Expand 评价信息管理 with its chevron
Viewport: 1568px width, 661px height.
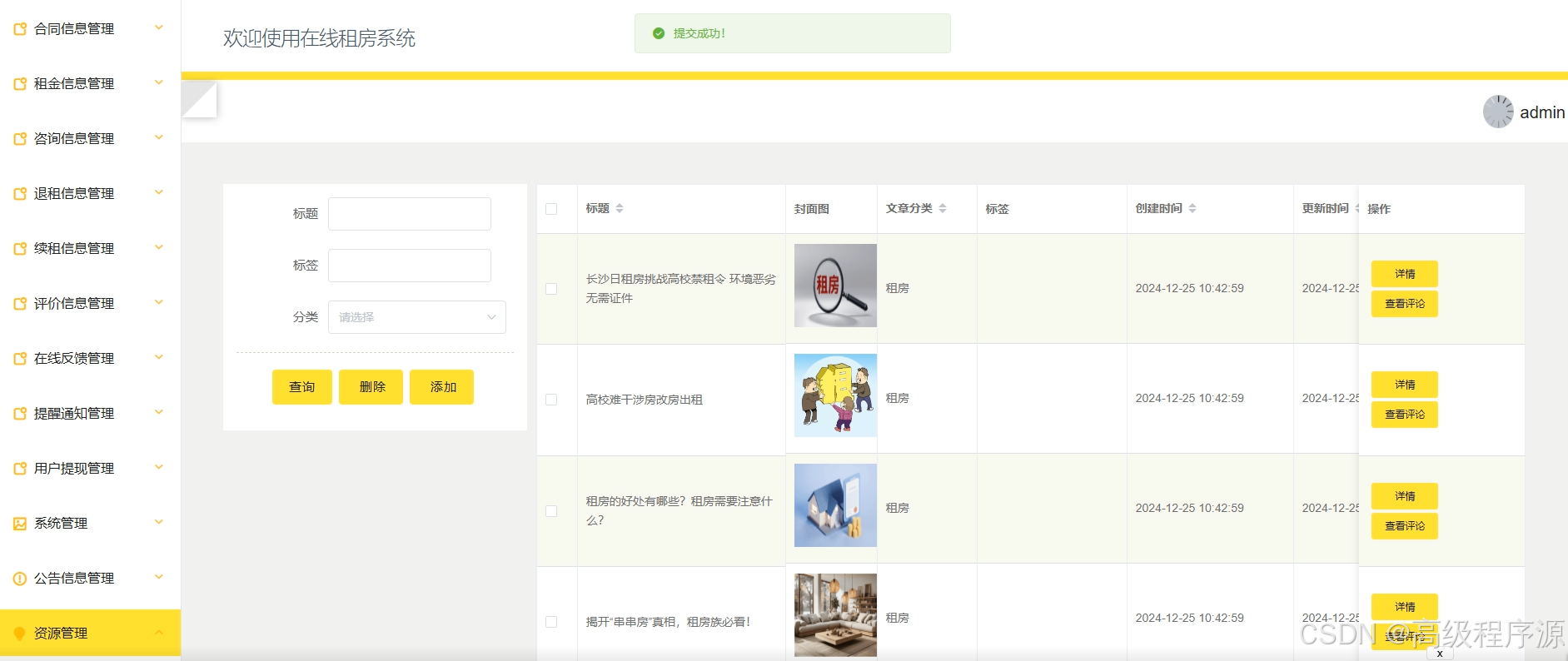click(159, 302)
